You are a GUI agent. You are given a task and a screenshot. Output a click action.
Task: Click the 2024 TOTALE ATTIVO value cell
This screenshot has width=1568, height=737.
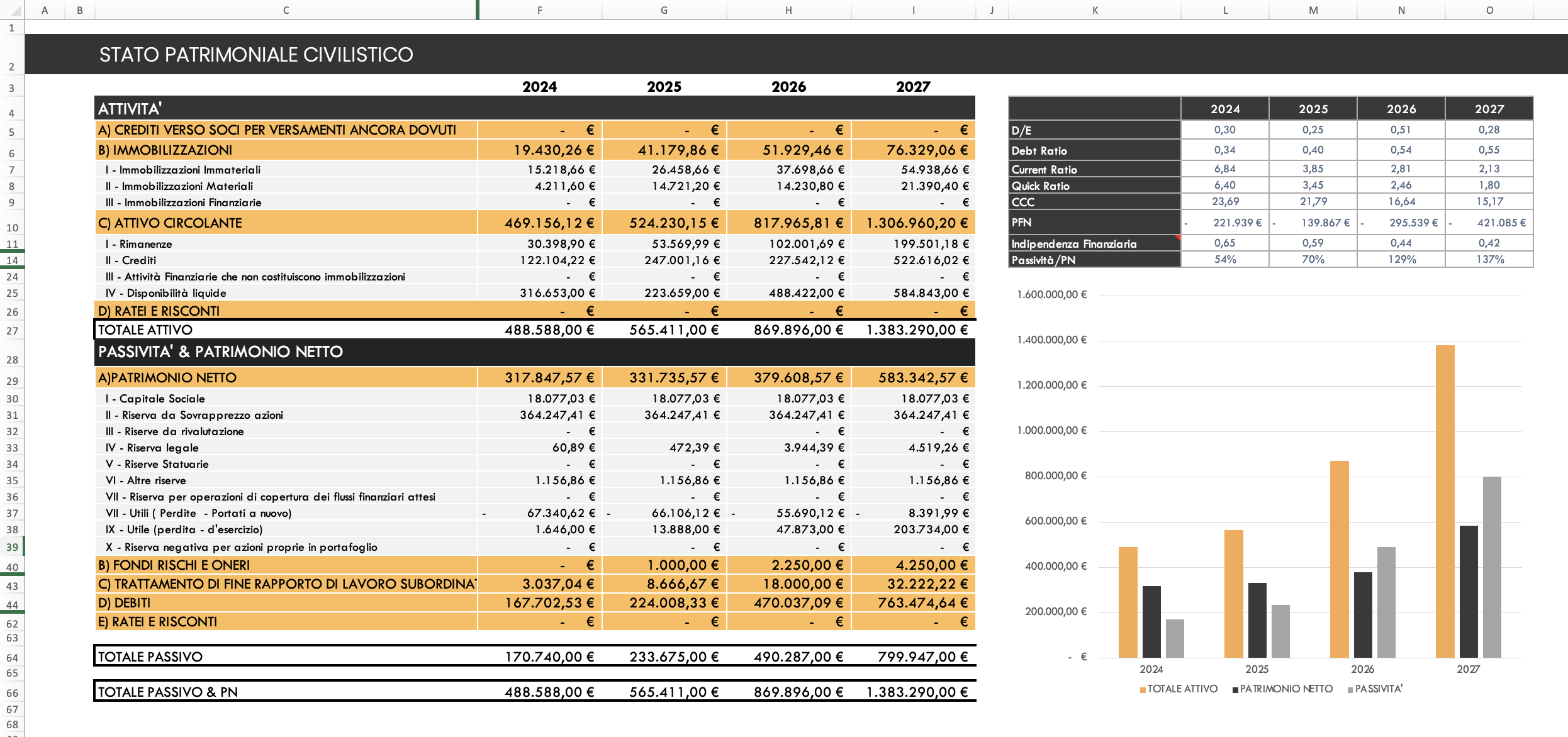(x=549, y=330)
